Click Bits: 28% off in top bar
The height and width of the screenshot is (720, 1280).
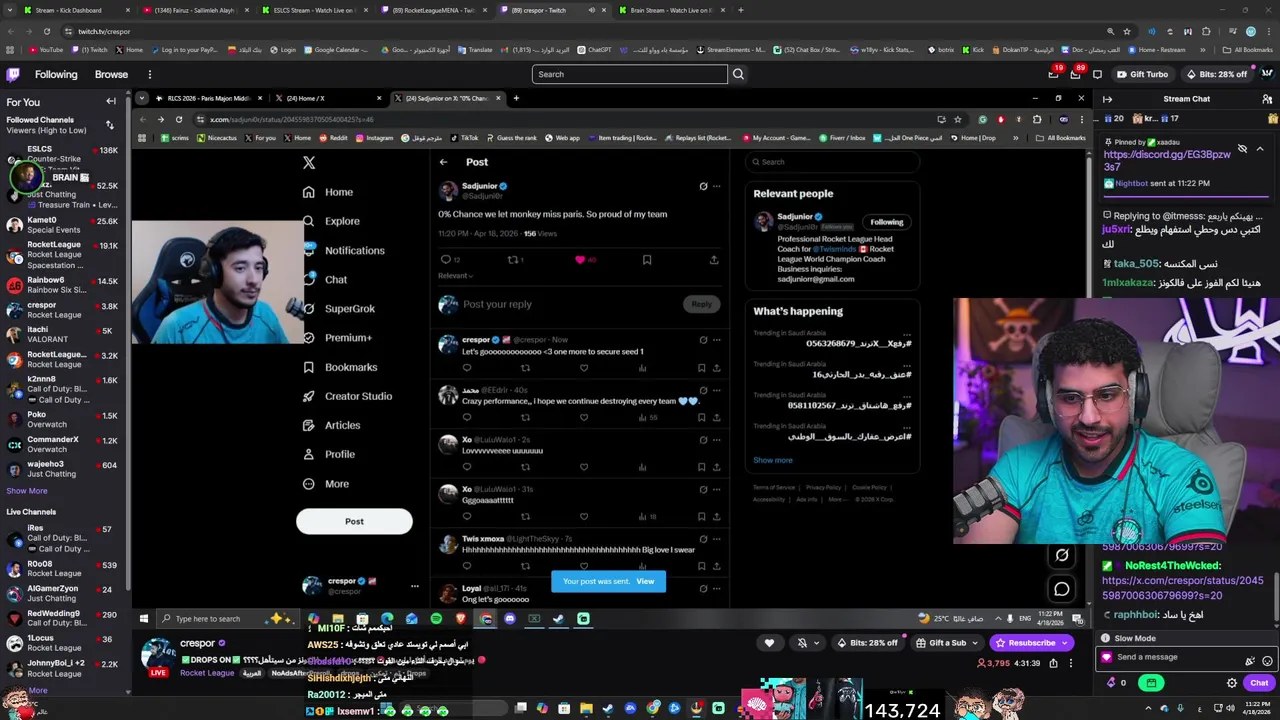click(1216, 74)
